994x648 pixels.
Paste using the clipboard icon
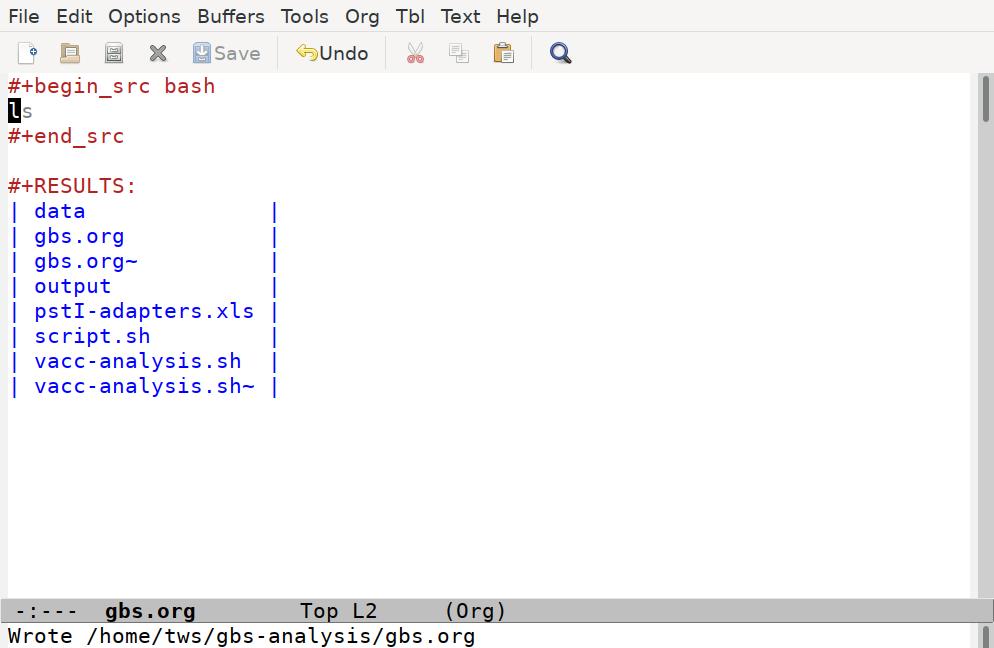503,53
